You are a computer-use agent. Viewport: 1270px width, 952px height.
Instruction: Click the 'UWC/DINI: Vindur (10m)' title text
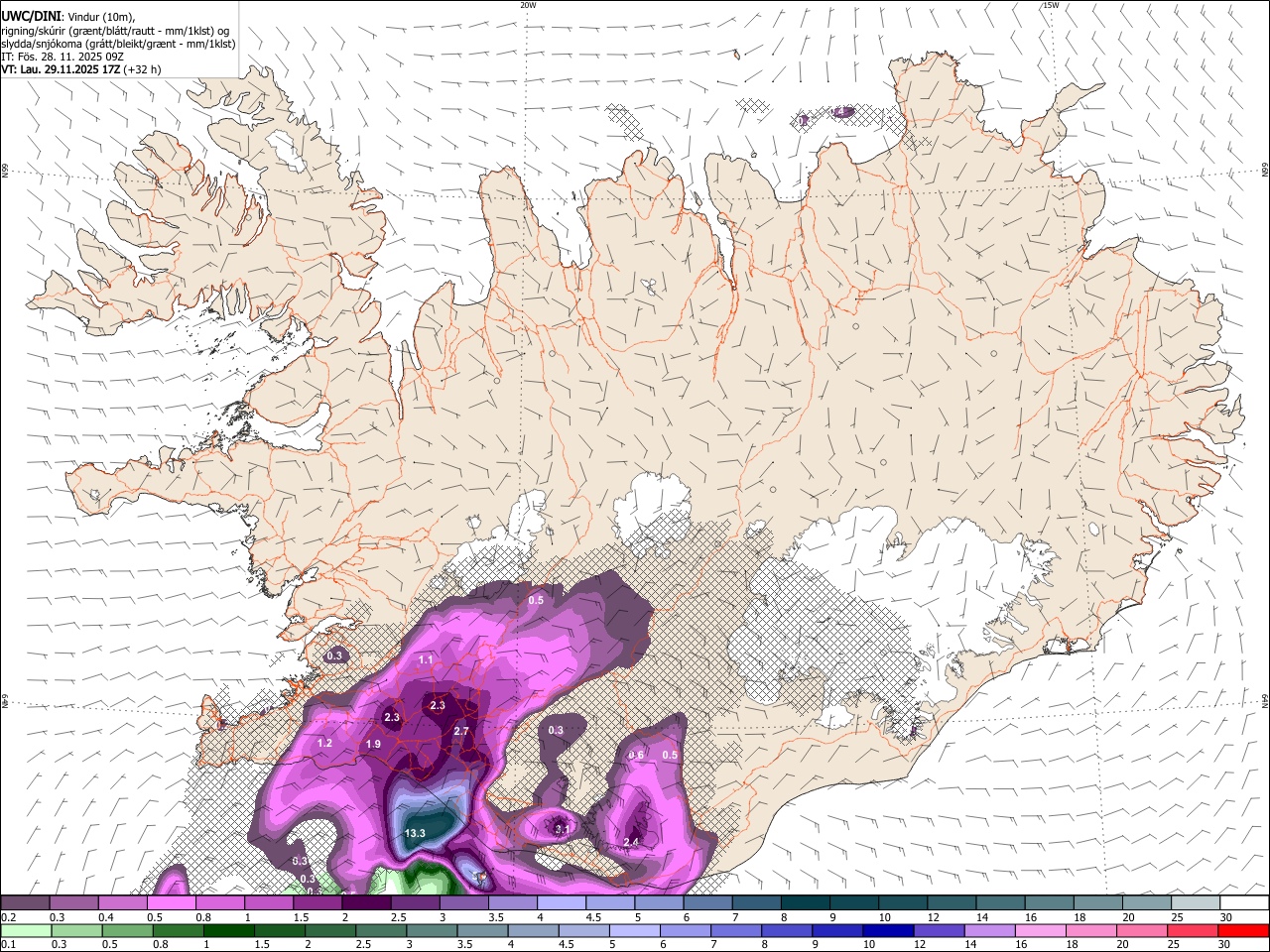coord(67,16)
